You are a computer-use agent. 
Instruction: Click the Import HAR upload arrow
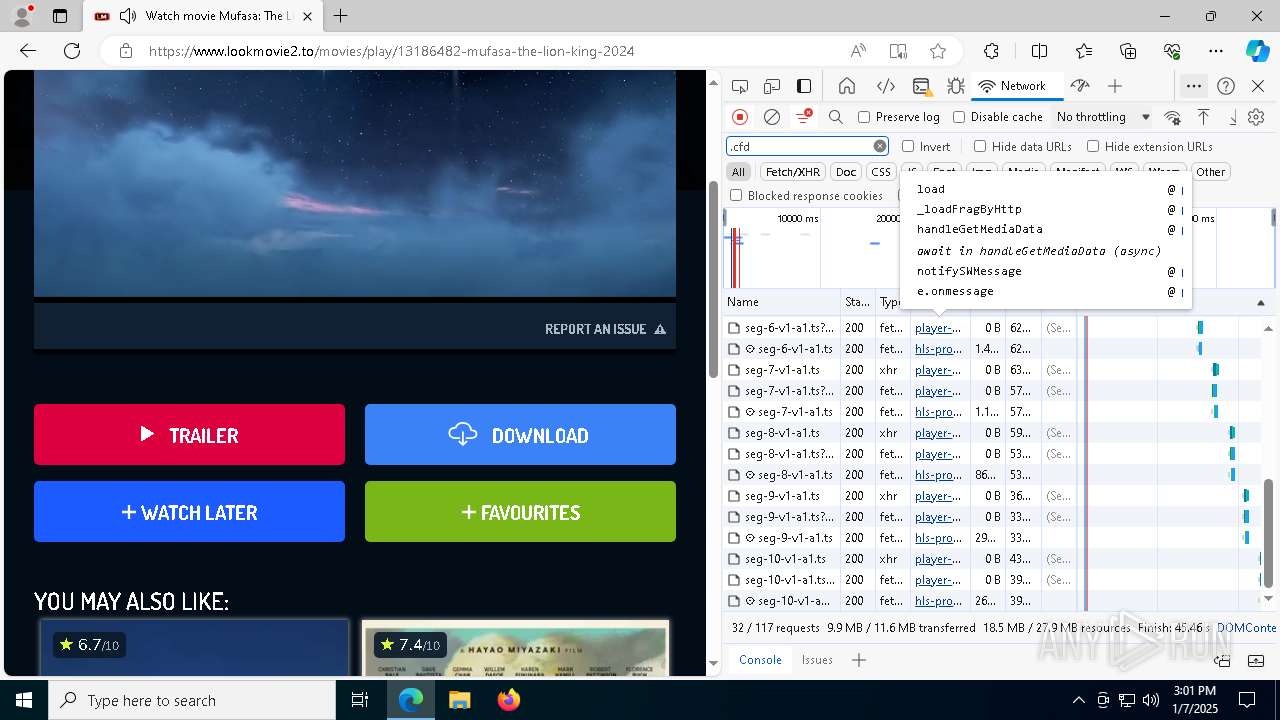pyautogui.click(x=1204, y=117)
